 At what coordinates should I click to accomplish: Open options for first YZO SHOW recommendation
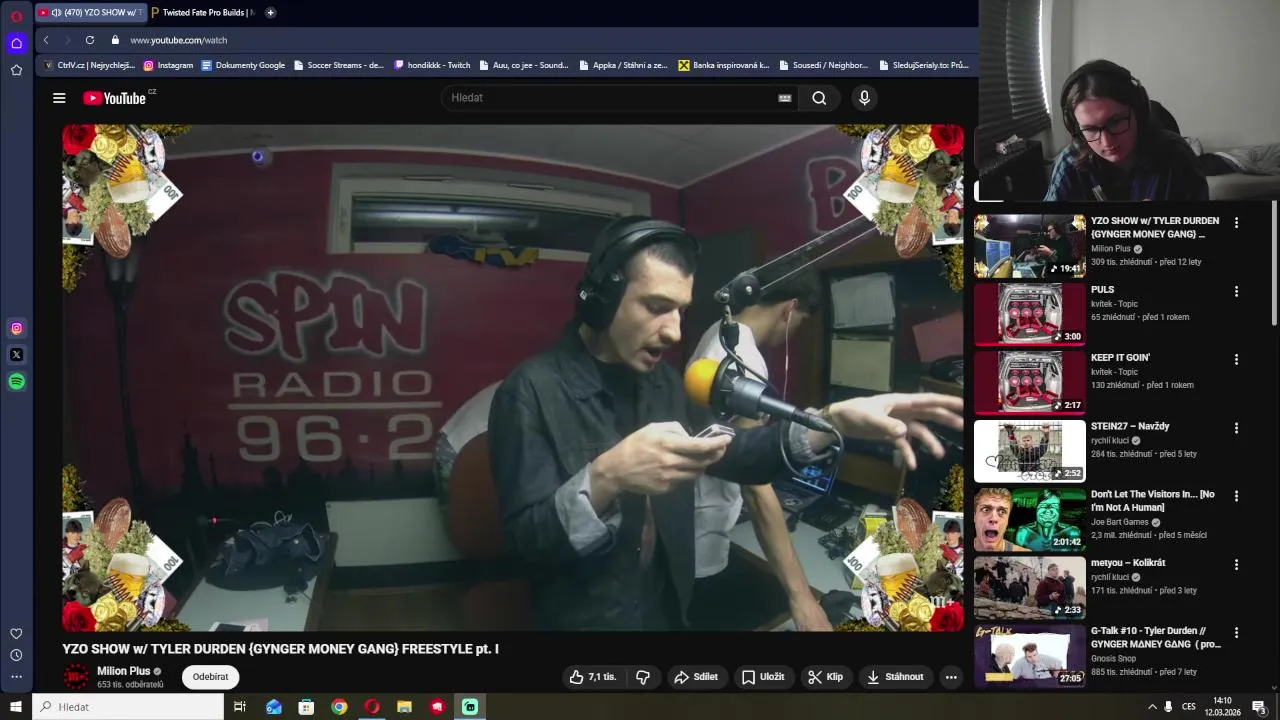[1236, 223]
